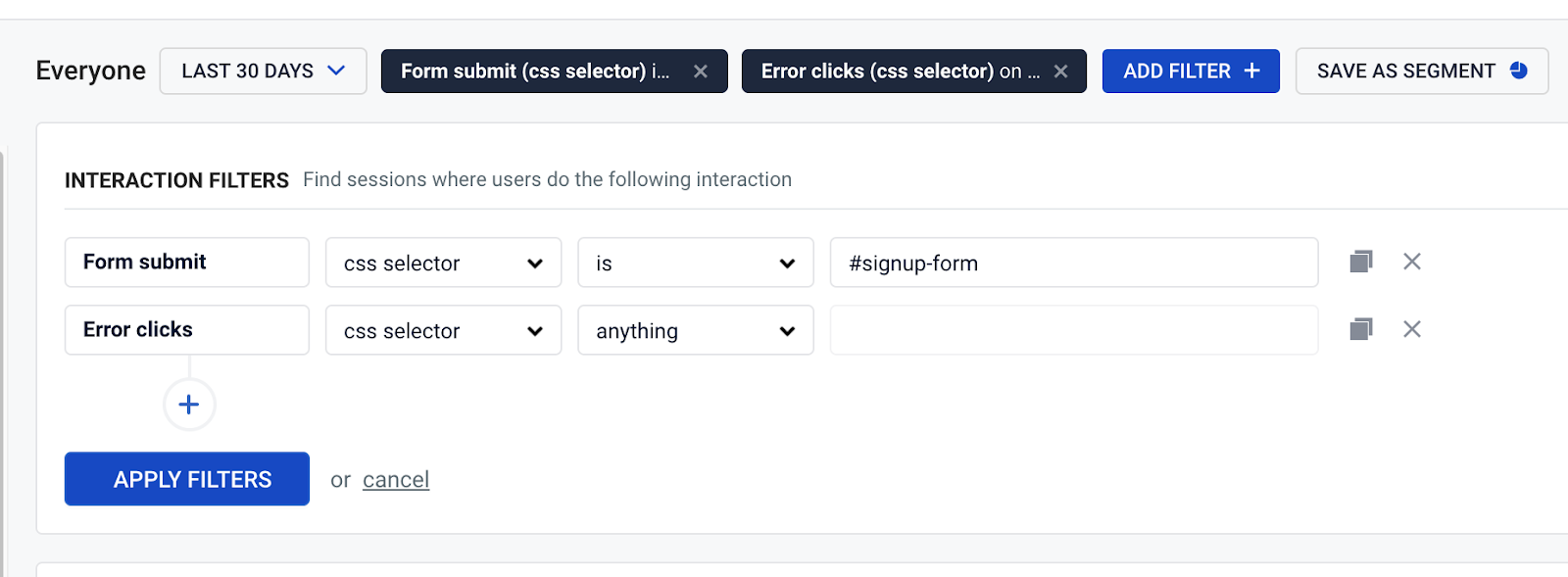Click the Everyone segment label
The width and height of the screenshot is (1568, 577).
click(90, 71)
